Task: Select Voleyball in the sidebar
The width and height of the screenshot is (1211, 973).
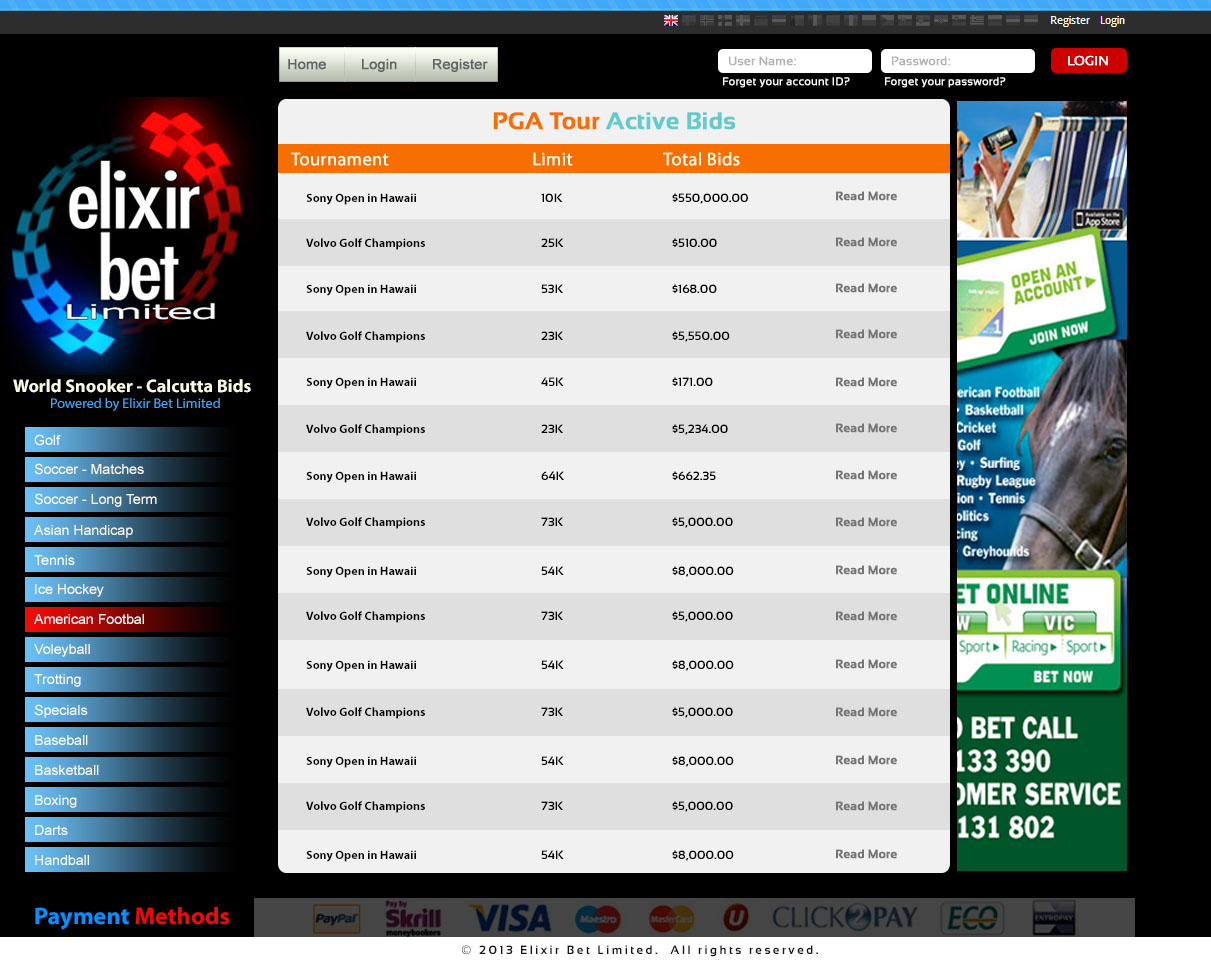Action: tap(129, 649)
